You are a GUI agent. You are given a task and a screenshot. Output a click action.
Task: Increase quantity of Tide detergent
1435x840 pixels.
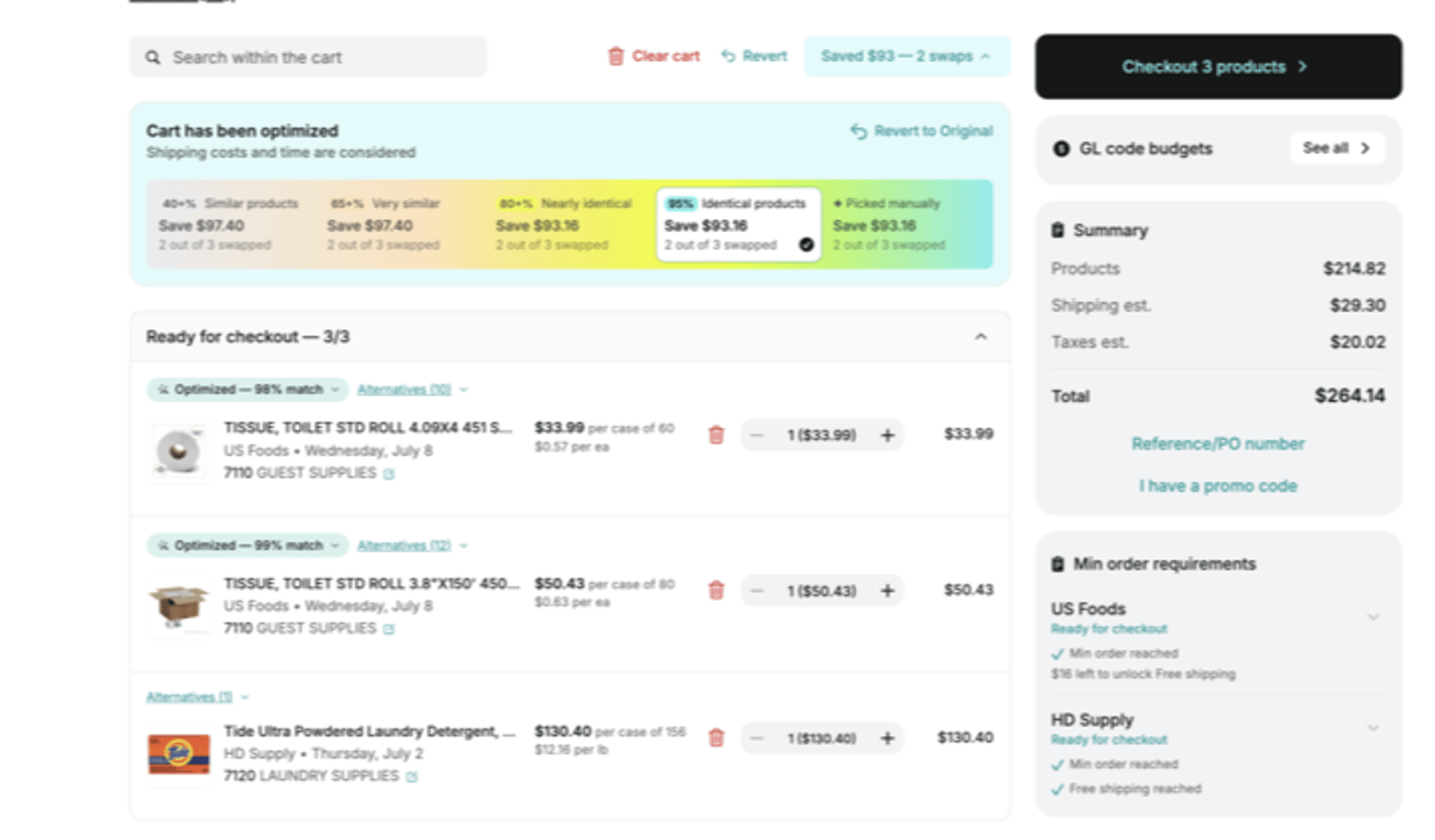click(x=887, y=738)
